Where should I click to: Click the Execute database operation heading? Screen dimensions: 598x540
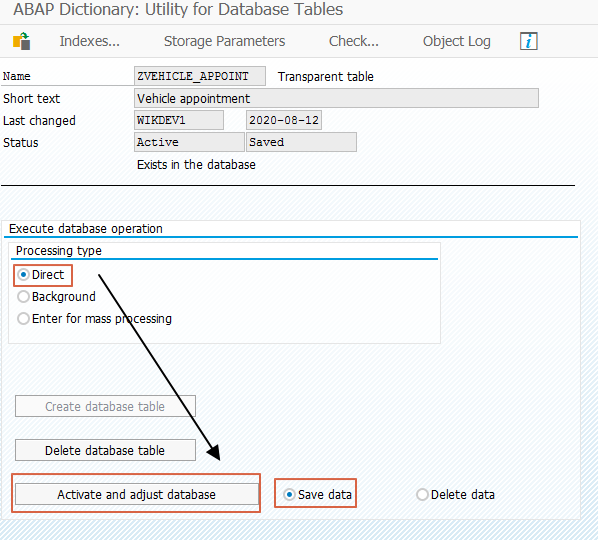(86, 228)
